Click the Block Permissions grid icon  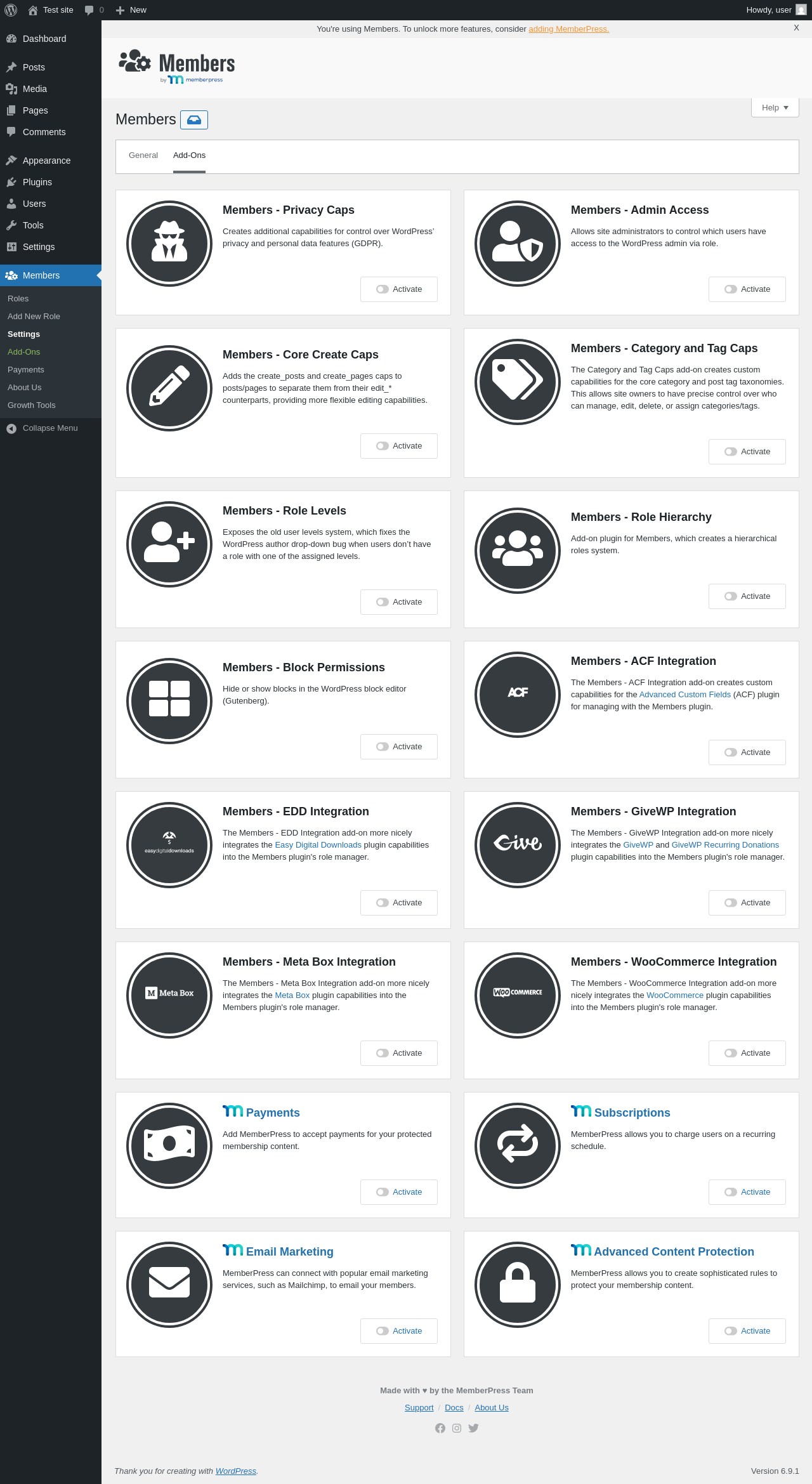(169, 701)
